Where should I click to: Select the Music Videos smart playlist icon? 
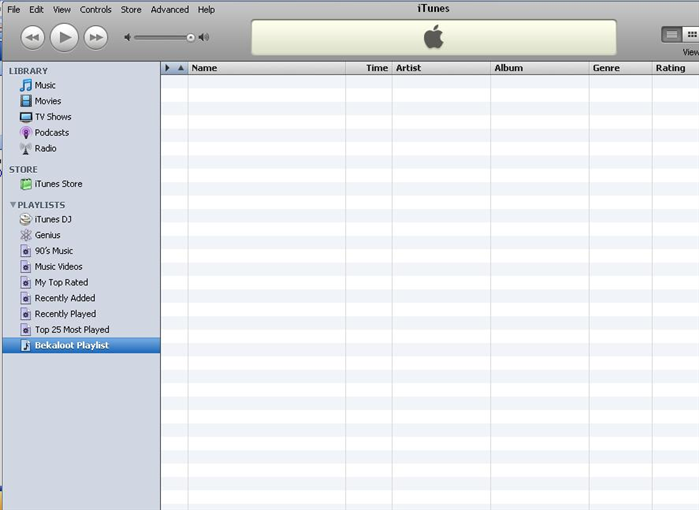point(26,267)
